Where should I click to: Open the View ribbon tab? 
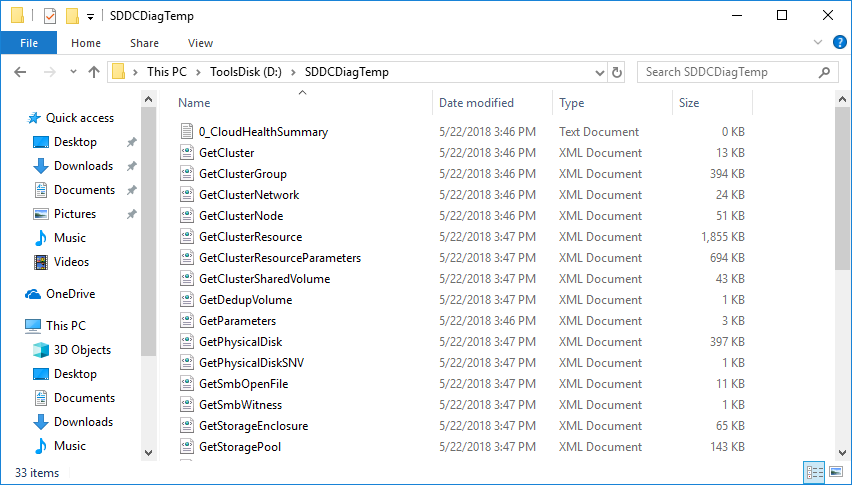pos(200,43)
